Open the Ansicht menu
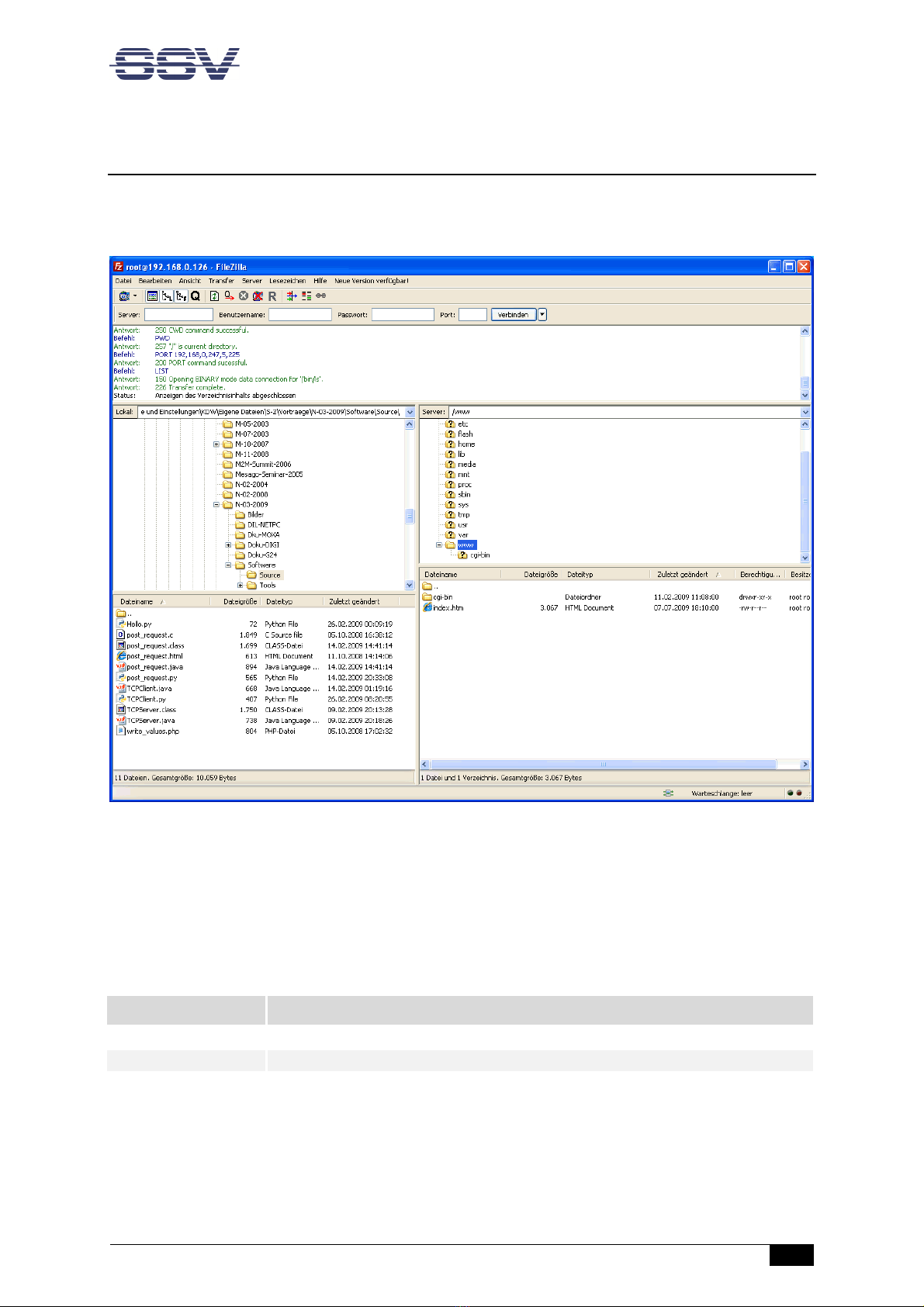Screen dimensions: 924x1307 point(190,281)
